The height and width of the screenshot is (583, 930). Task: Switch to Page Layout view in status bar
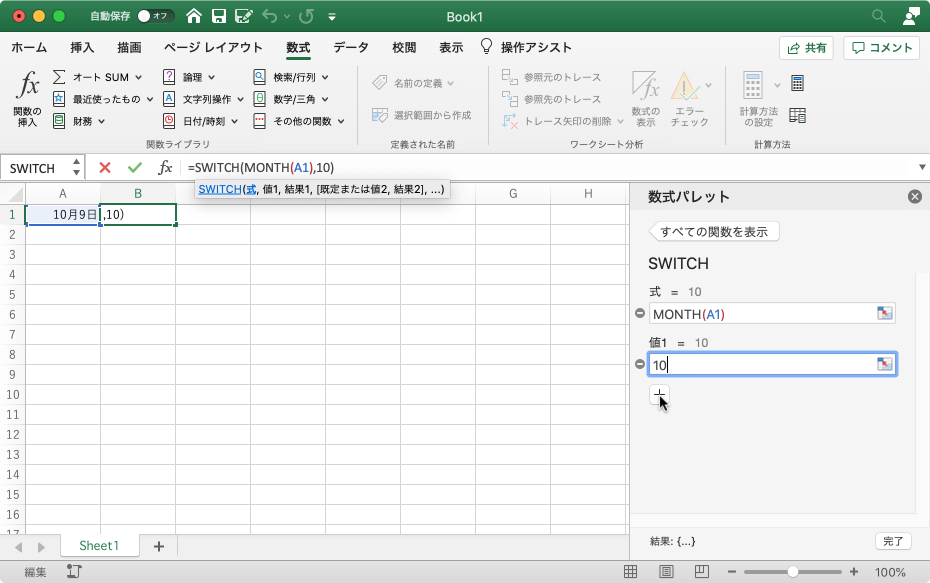click(x=667, y=572)
